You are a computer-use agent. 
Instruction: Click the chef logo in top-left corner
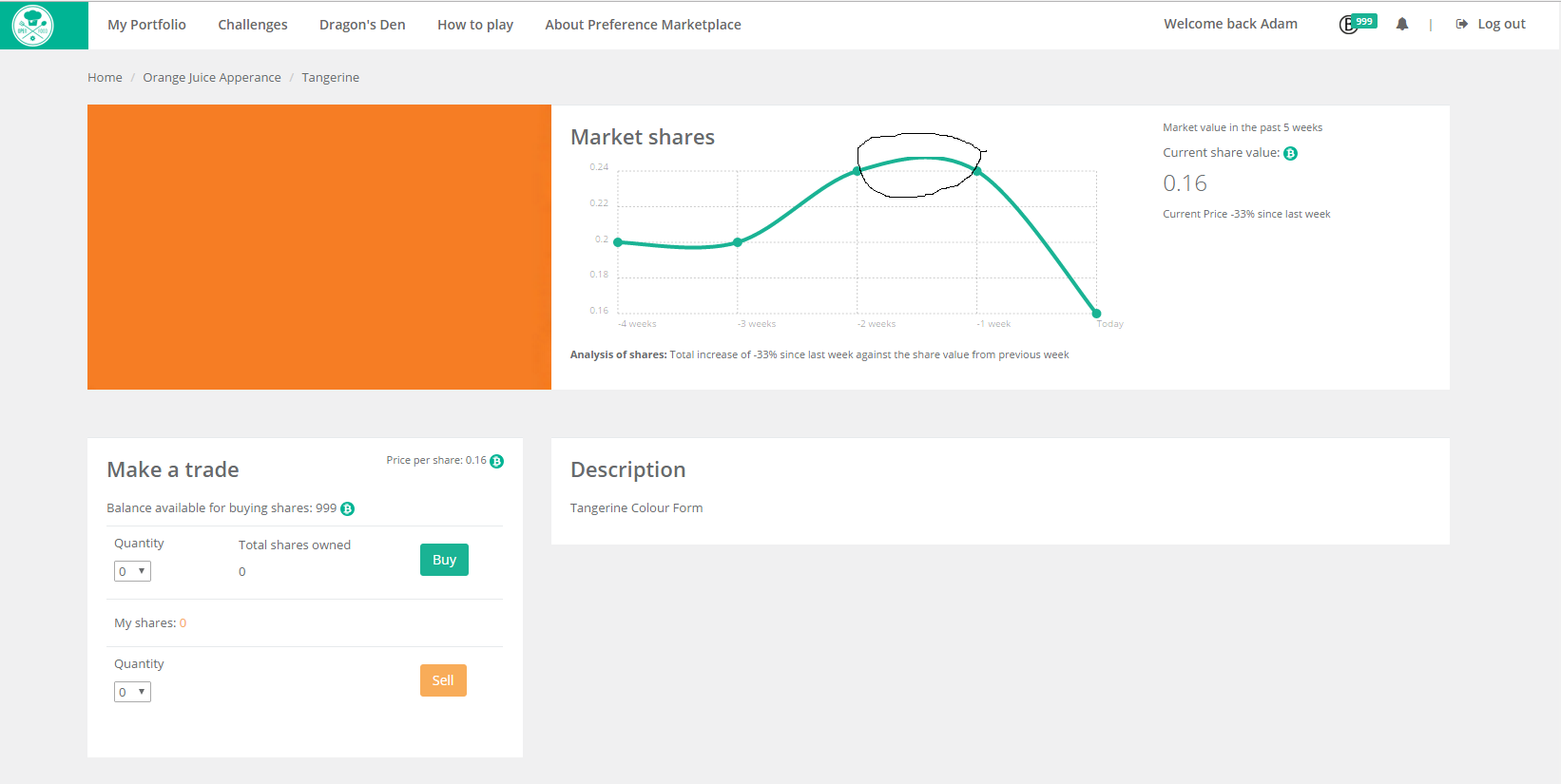(33, 26)
